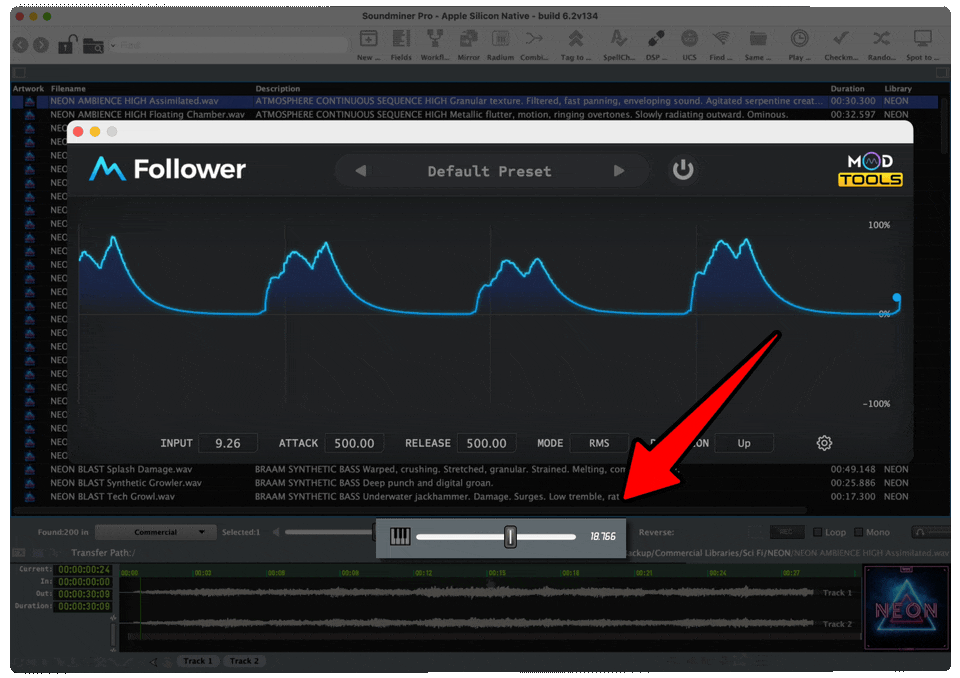
Task: Click the Find toolbar icon
Action: click(x=721, y=39)
